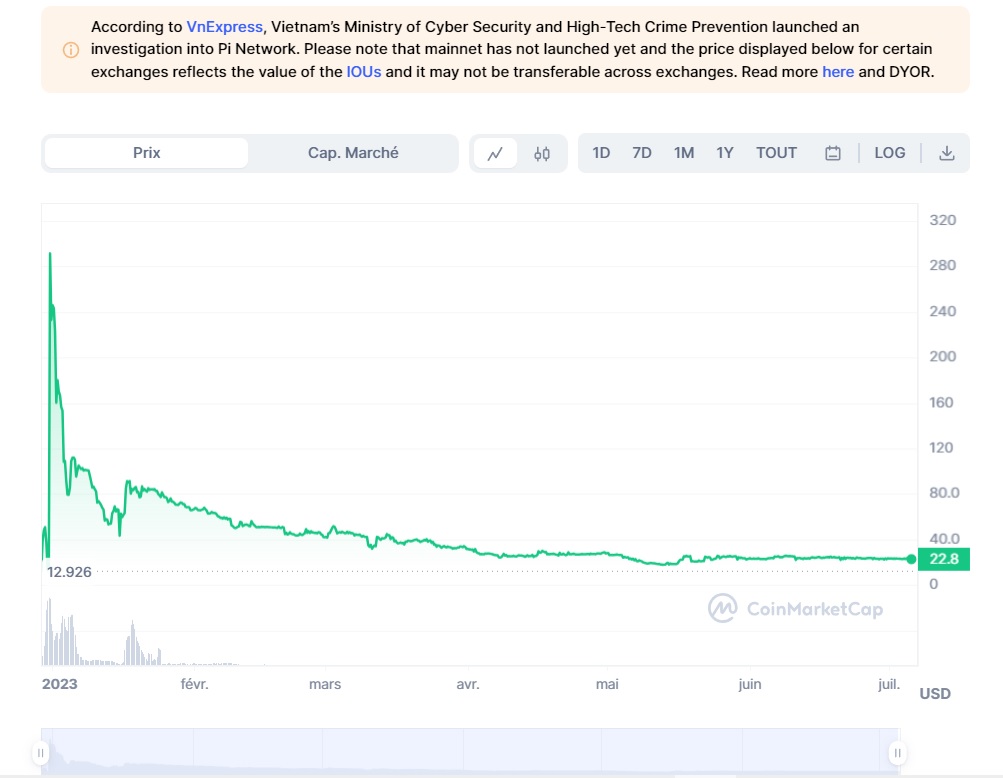
Task: Click the 2023 label on the time axis
Action: click(x=59, y=685)
